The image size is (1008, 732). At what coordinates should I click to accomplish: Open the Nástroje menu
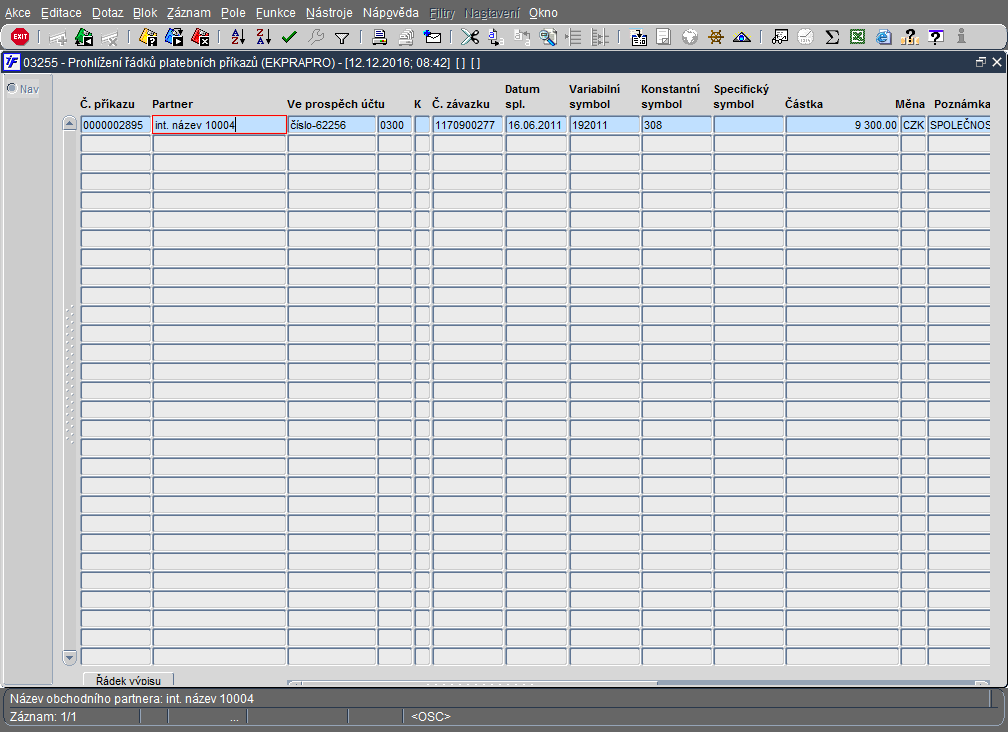point(329,13)
